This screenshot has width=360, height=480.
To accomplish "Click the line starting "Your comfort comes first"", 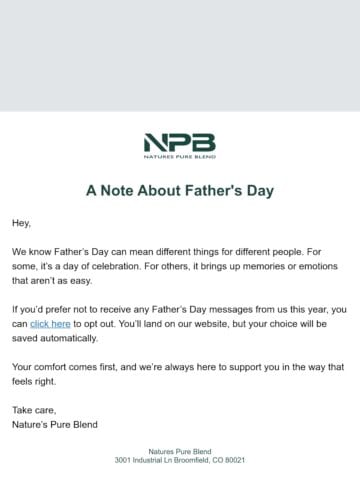I will 178,367.
